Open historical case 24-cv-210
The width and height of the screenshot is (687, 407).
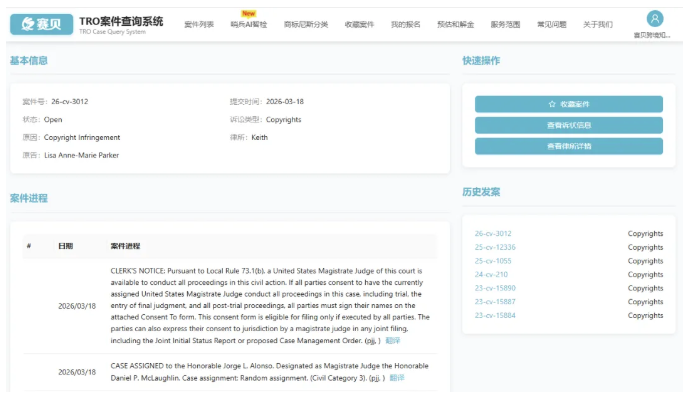click(491, 274)
